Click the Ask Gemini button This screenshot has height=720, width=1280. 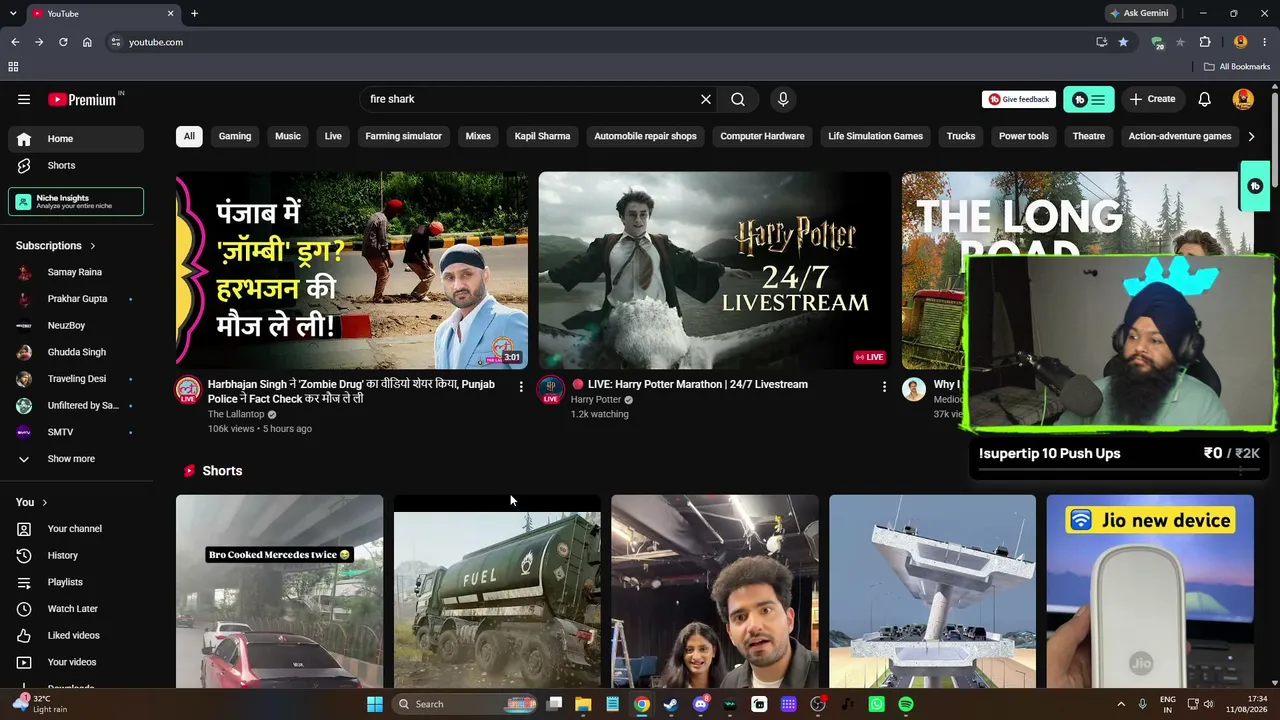[x=1139, y=13]
